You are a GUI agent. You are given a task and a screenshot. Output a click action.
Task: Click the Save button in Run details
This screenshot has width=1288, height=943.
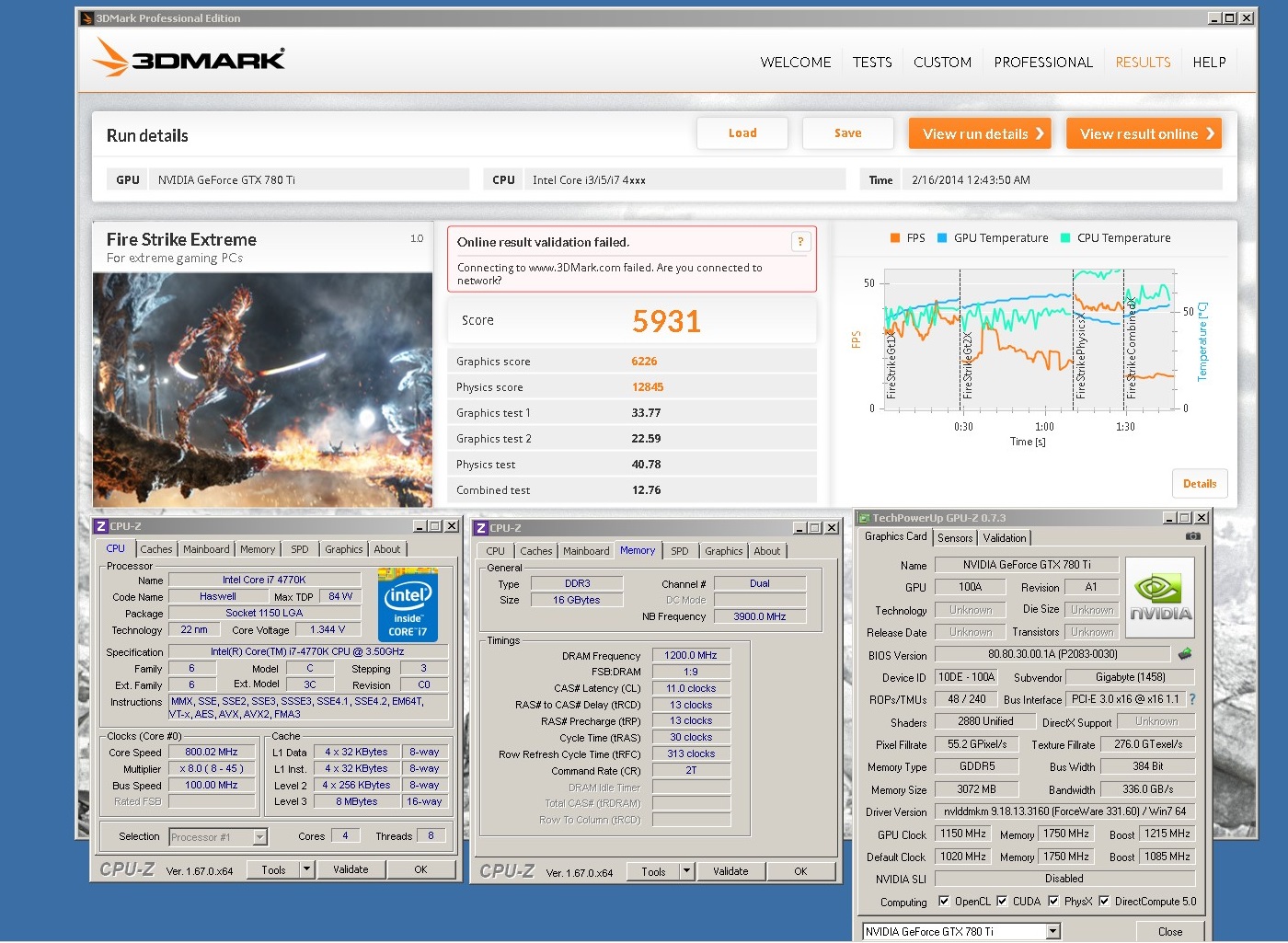848,133
